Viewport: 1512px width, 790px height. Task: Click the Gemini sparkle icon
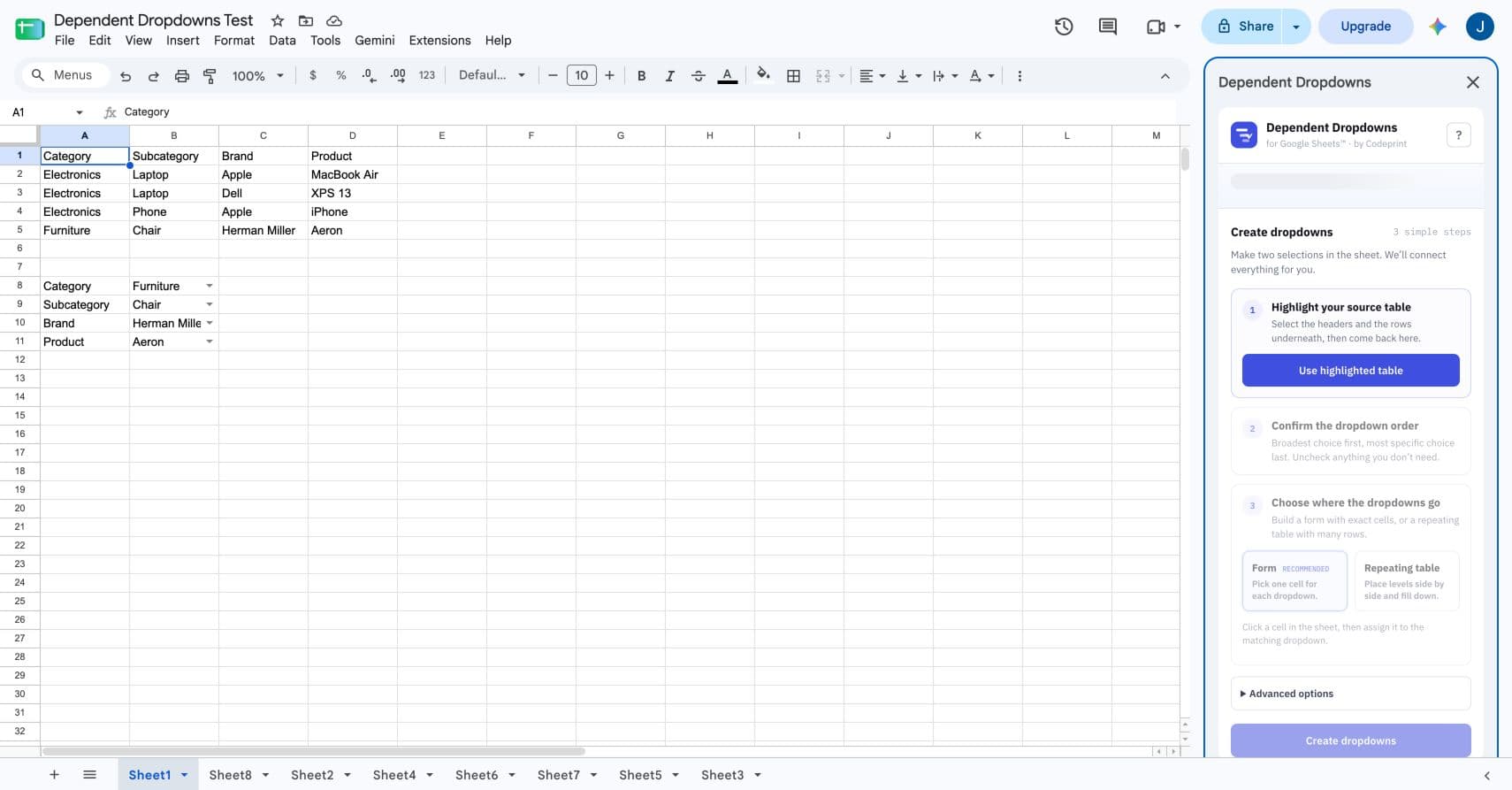coord(1438,27)
